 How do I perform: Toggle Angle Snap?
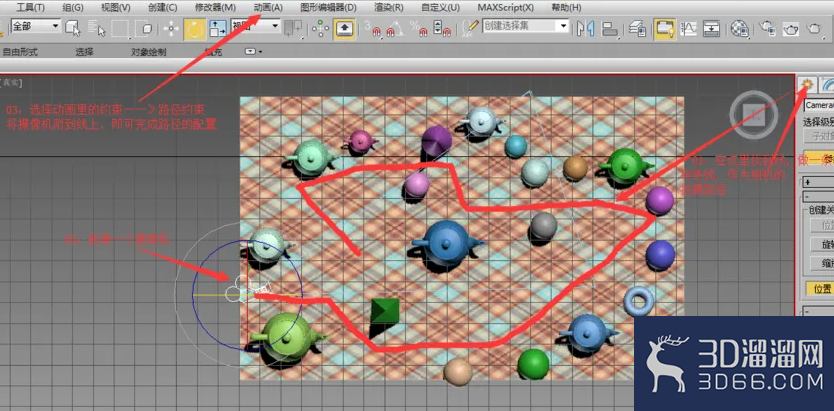(x=395, y=29)
